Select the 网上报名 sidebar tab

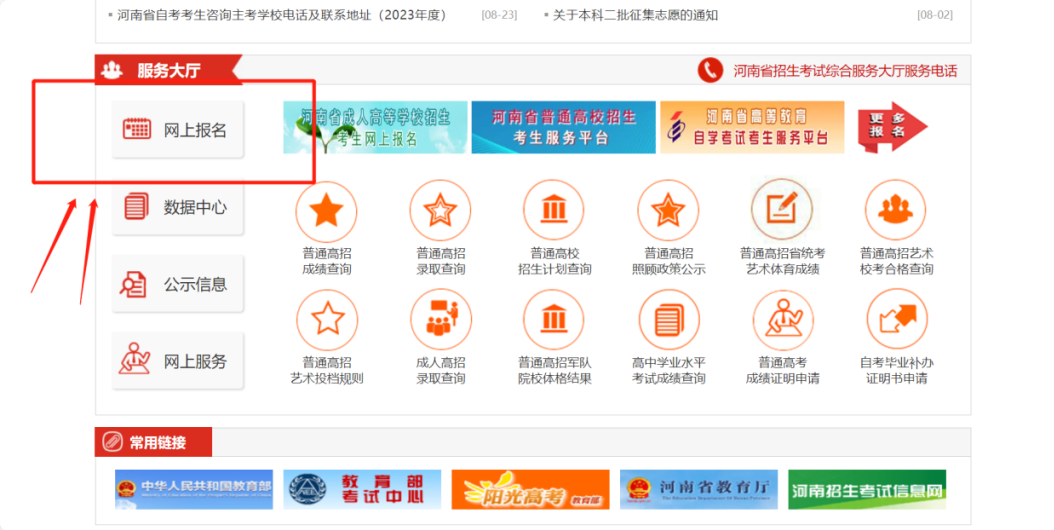tap(178, 130)
